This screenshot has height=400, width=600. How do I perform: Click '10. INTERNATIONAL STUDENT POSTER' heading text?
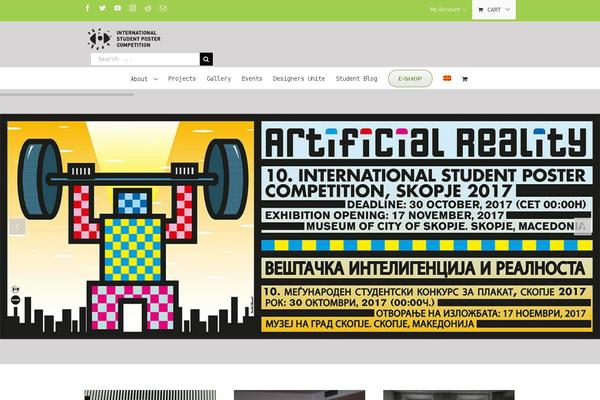coord(426,176)
